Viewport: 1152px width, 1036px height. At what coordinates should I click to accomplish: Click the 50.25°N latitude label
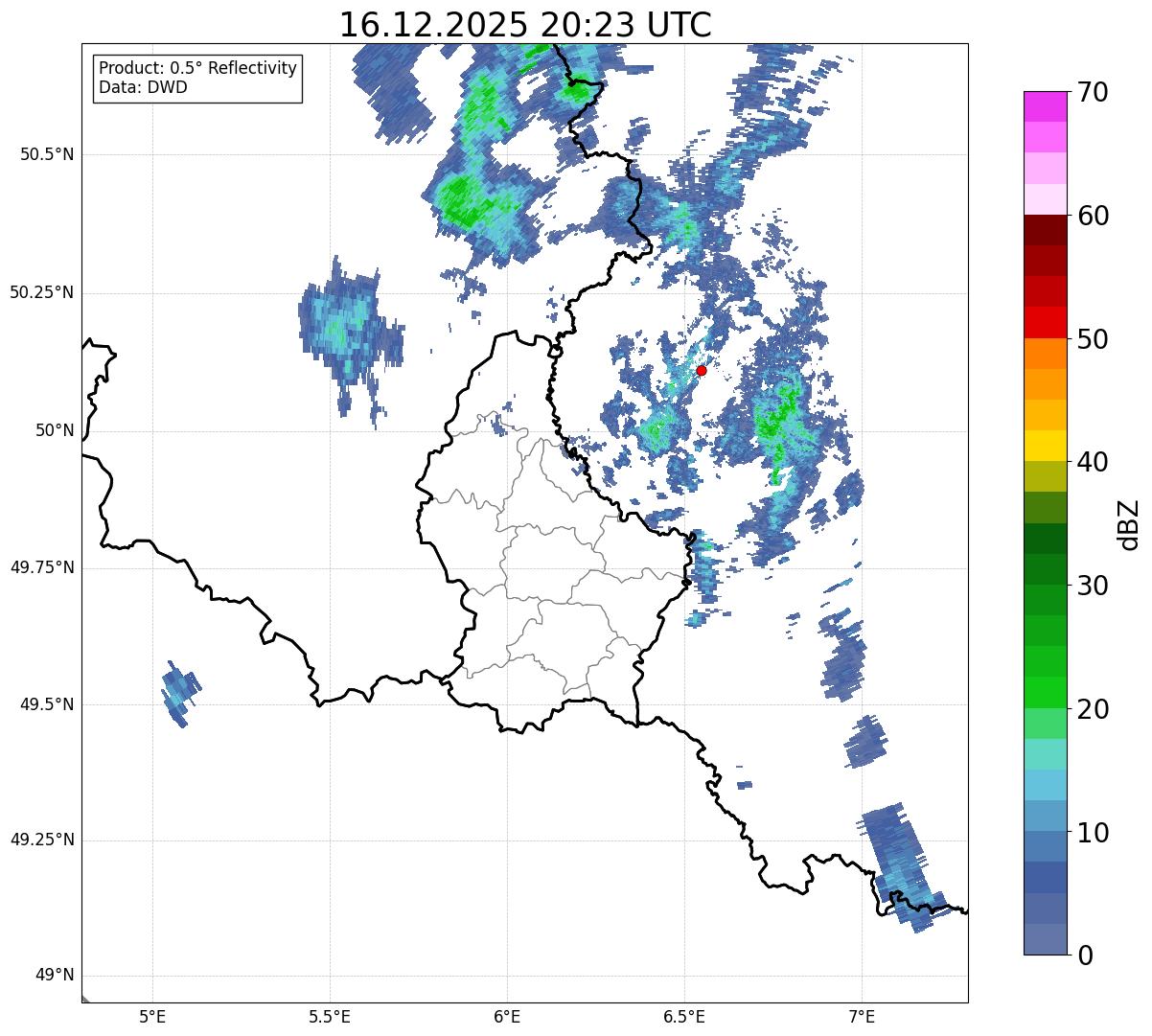click(x=42, y=293)
